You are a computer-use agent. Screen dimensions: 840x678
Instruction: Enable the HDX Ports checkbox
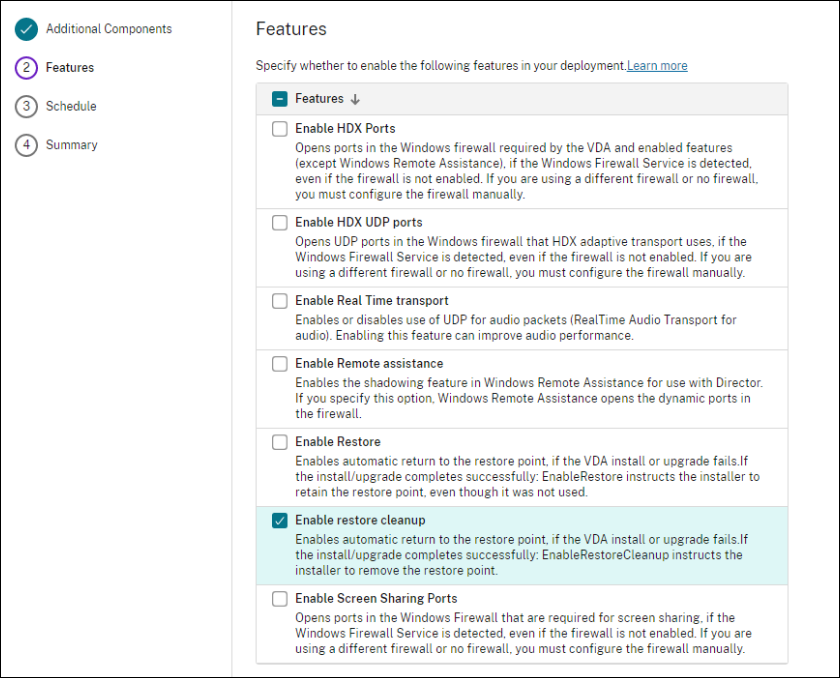[x=280, y=129]
